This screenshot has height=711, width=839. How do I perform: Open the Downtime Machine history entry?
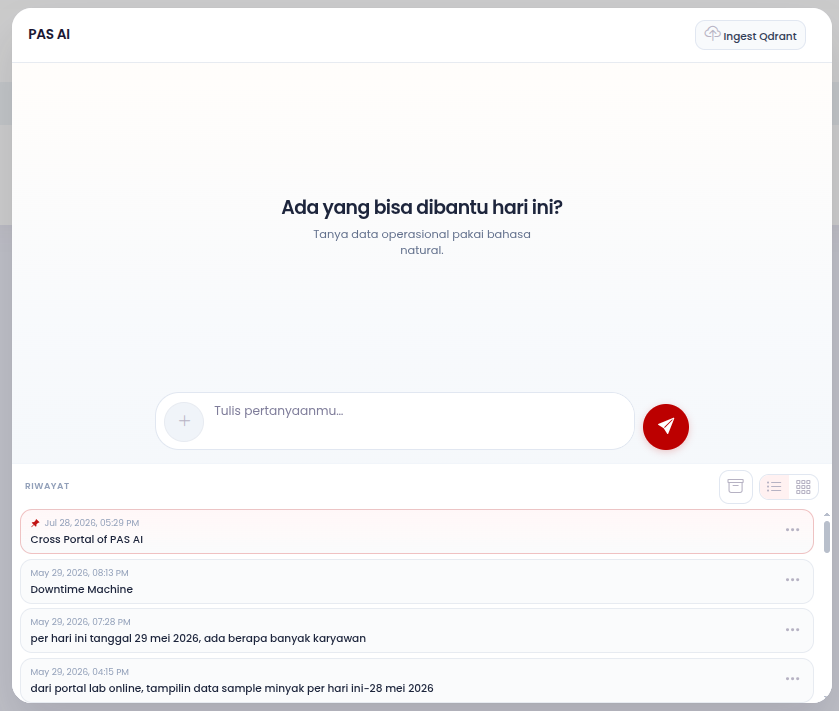point(417,582)
